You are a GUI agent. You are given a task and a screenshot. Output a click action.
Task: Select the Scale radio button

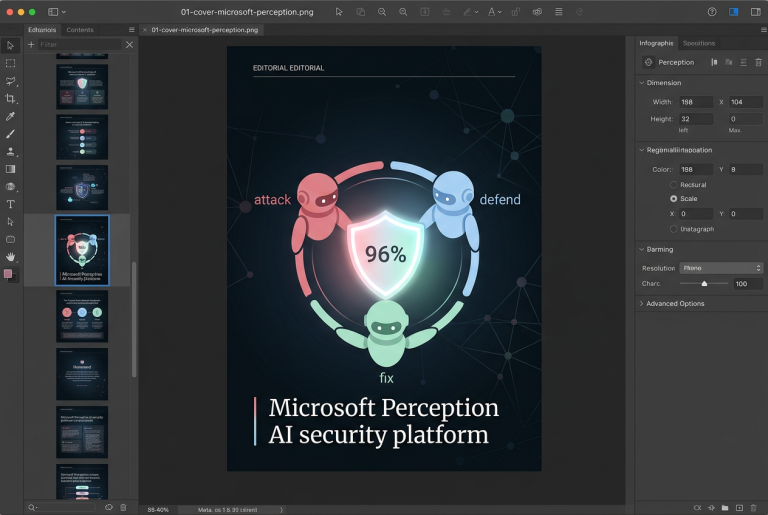(x=673, y=198)
